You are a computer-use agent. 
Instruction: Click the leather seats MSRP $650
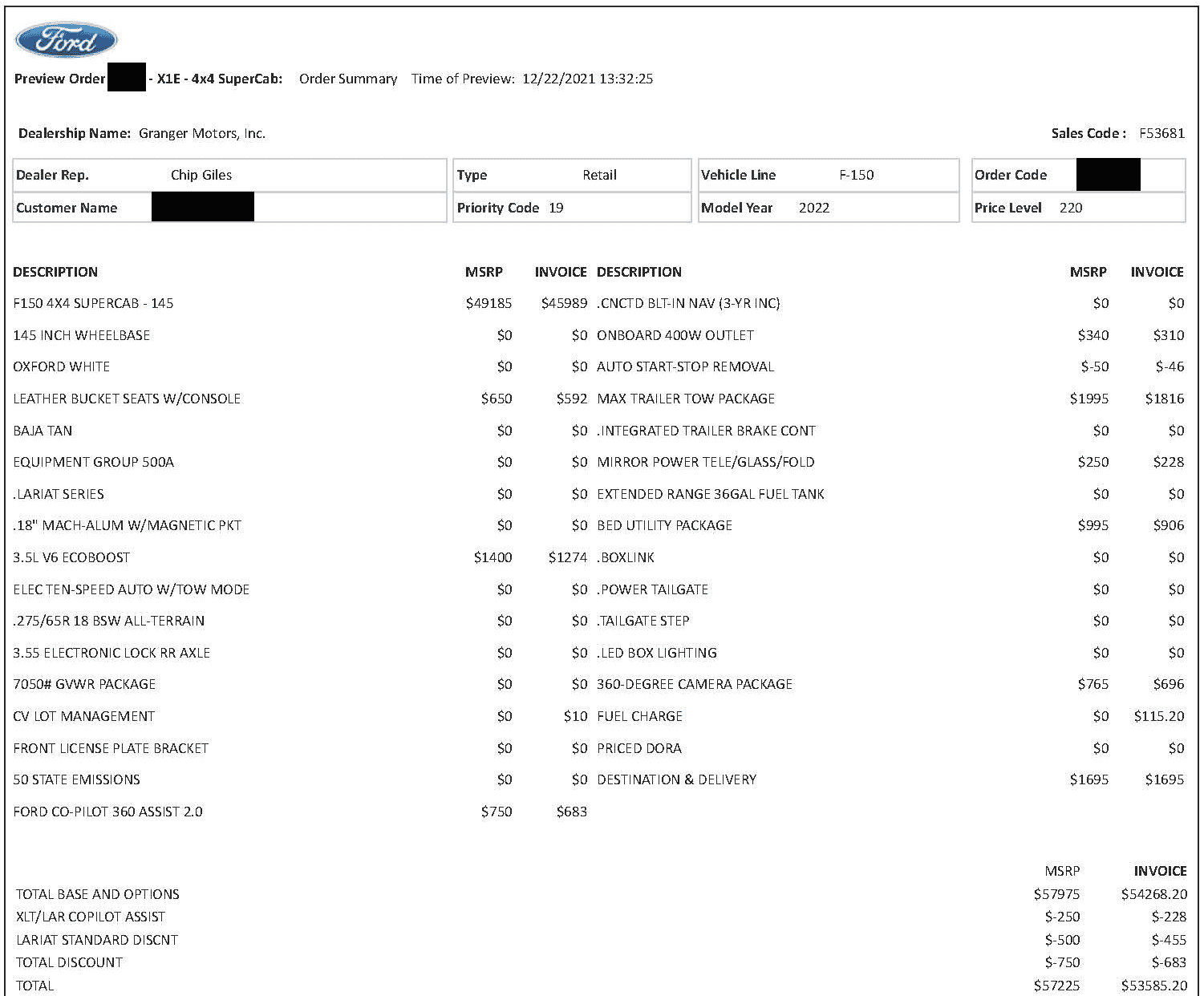[x=497, y=399]
